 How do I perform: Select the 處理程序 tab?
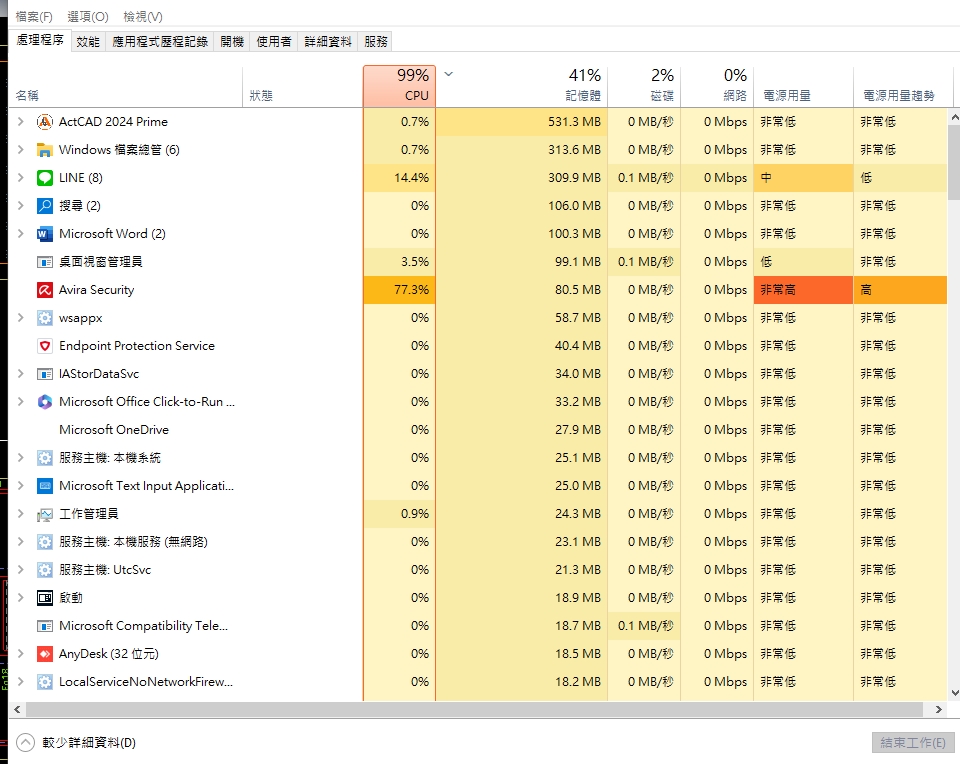pyautogui.click(x=40, y=40)
